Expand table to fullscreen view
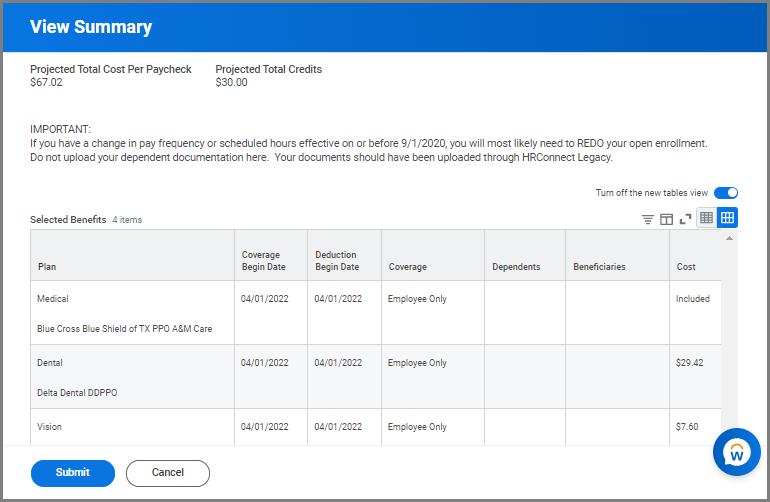This screenshot has height=502, width=770. [x=685, y=219]
